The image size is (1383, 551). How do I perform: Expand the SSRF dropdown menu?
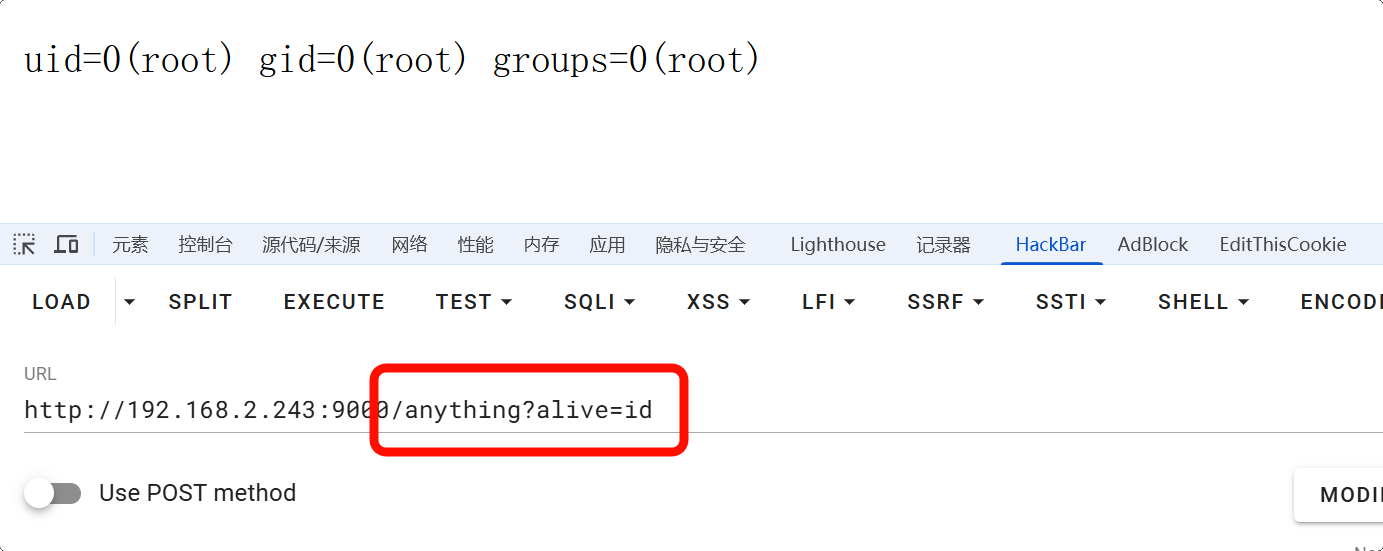945,302
